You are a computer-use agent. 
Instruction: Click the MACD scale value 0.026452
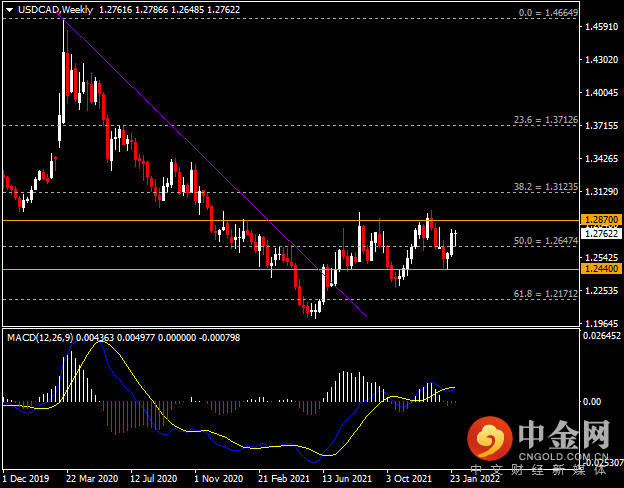(602, 336)
